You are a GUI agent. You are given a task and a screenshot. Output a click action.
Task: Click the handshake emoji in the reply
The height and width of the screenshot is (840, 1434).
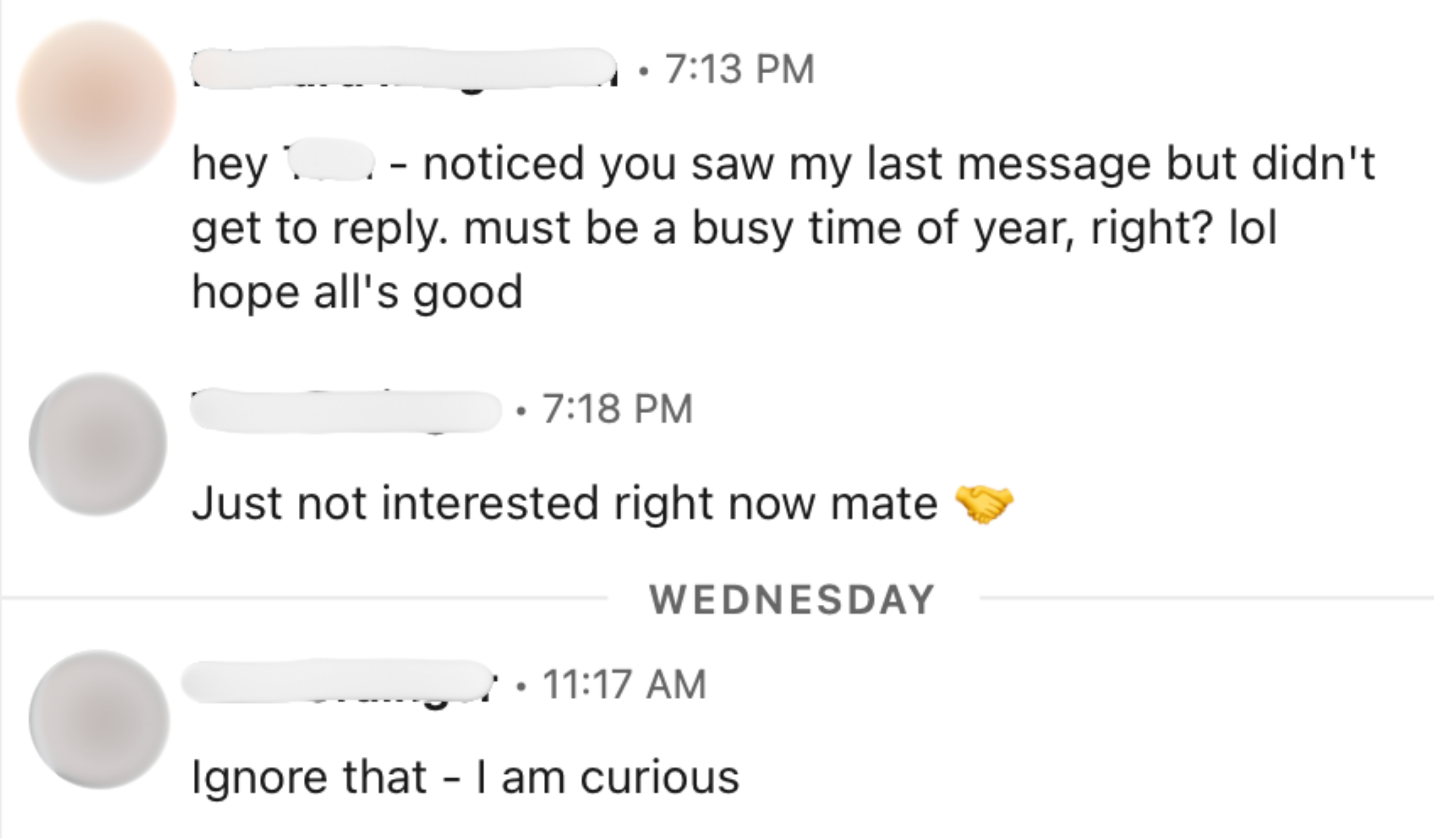[984, 504]
